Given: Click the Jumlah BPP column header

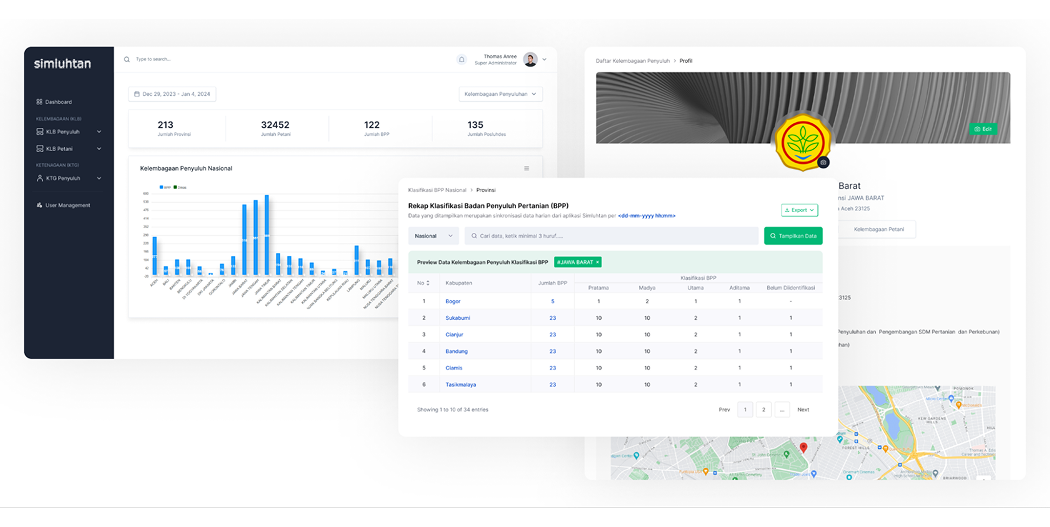Looking at the screenshot, I should [x=552, y=283].
